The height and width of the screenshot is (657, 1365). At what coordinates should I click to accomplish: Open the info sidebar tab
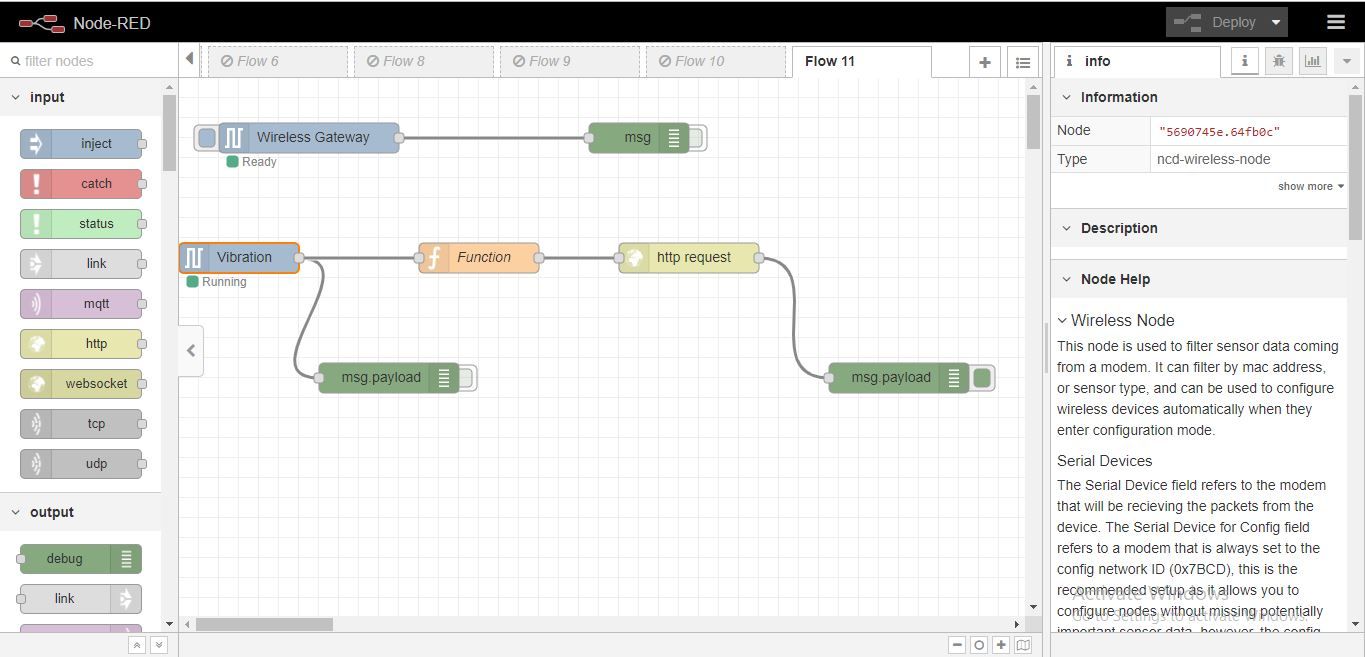coord(1137,62)
